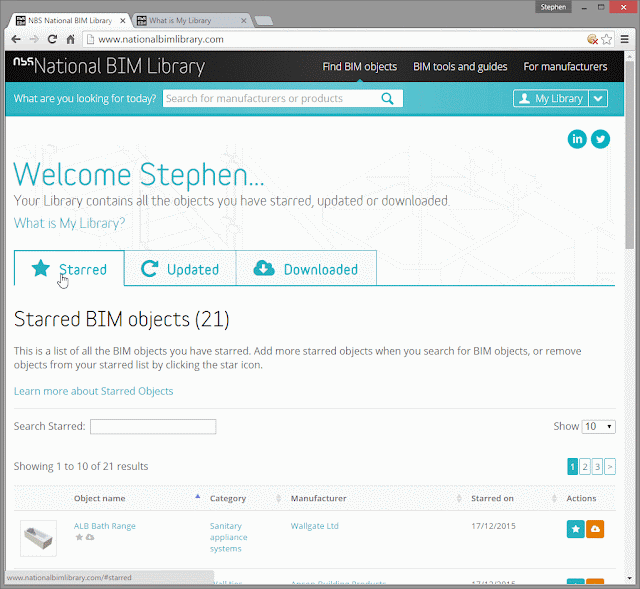Sort by Manufacturer column
This screenshot has height=589, width=640.
coord(318,498)
